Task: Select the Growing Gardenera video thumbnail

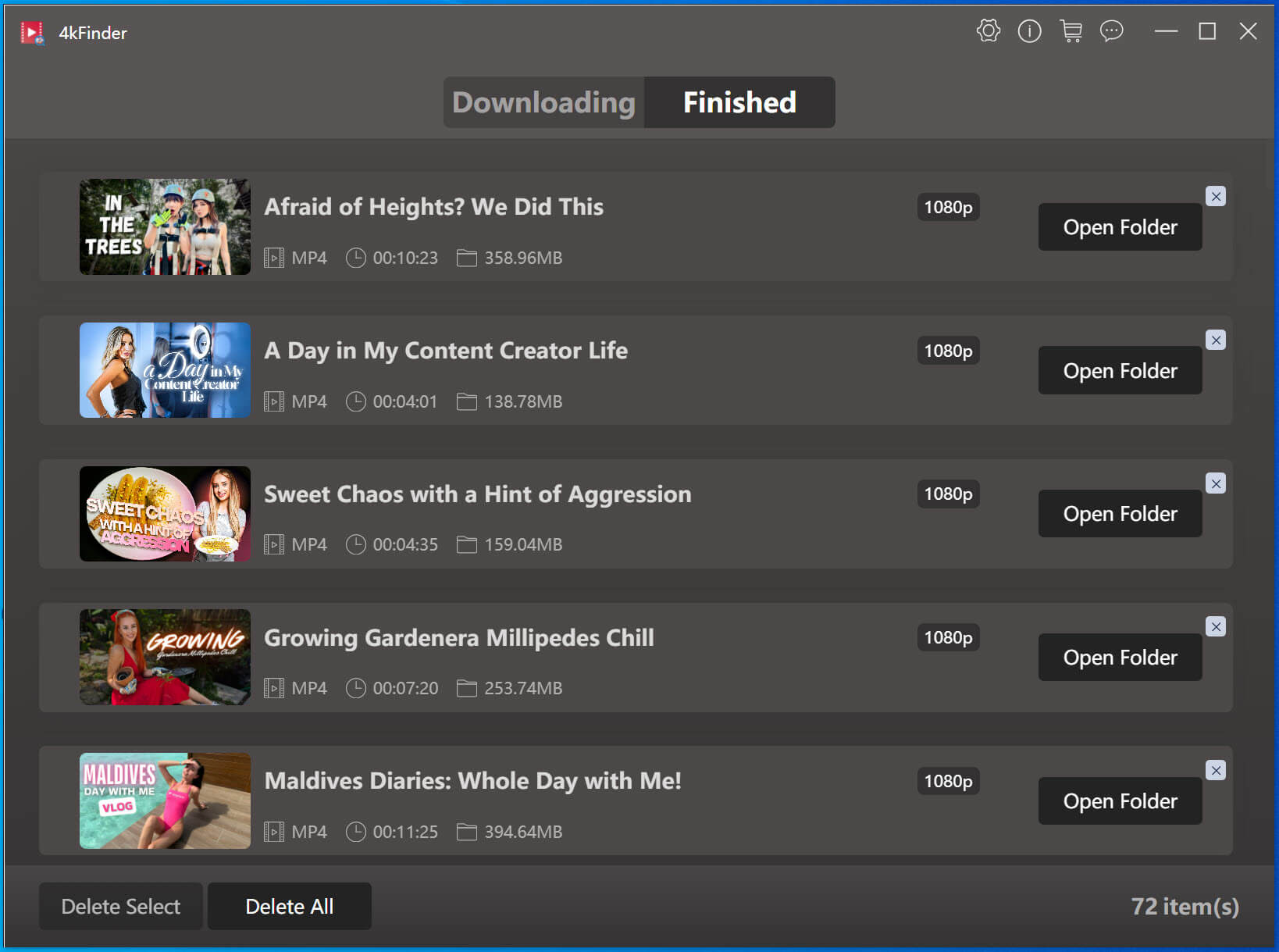Action: (165, 658)
